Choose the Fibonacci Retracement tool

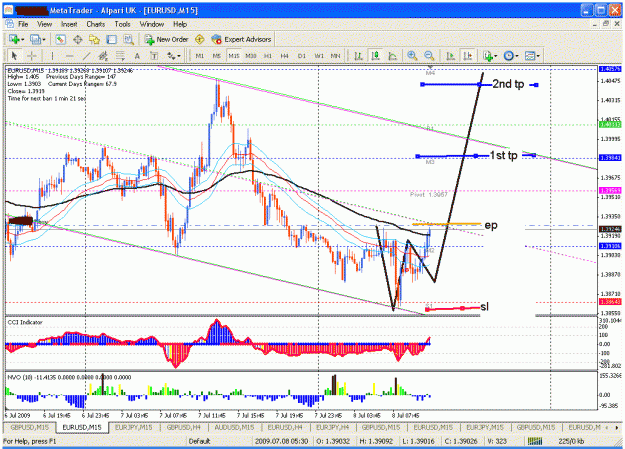coord(120,56)
